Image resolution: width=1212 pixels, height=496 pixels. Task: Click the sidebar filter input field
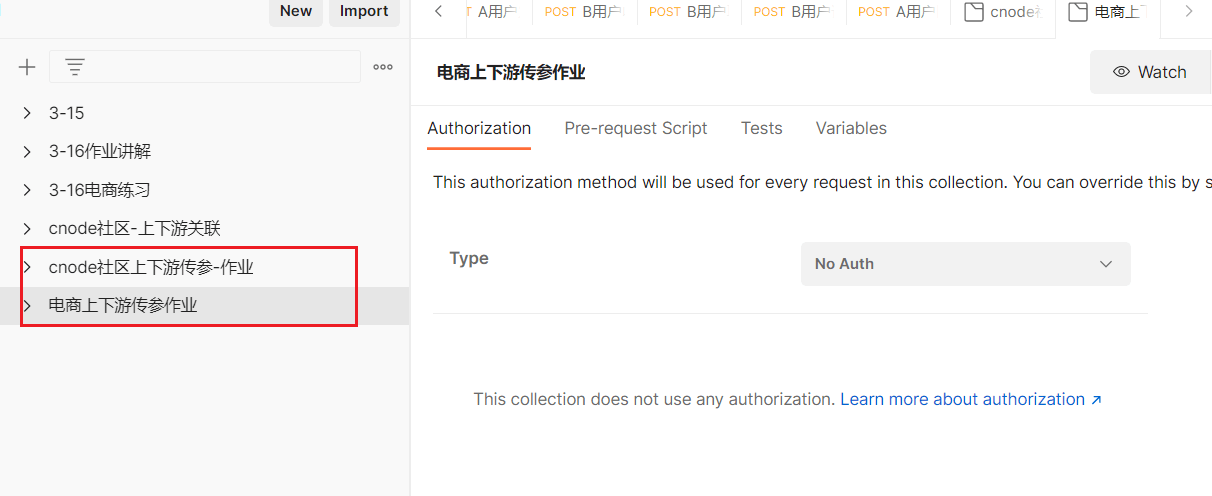220,67
